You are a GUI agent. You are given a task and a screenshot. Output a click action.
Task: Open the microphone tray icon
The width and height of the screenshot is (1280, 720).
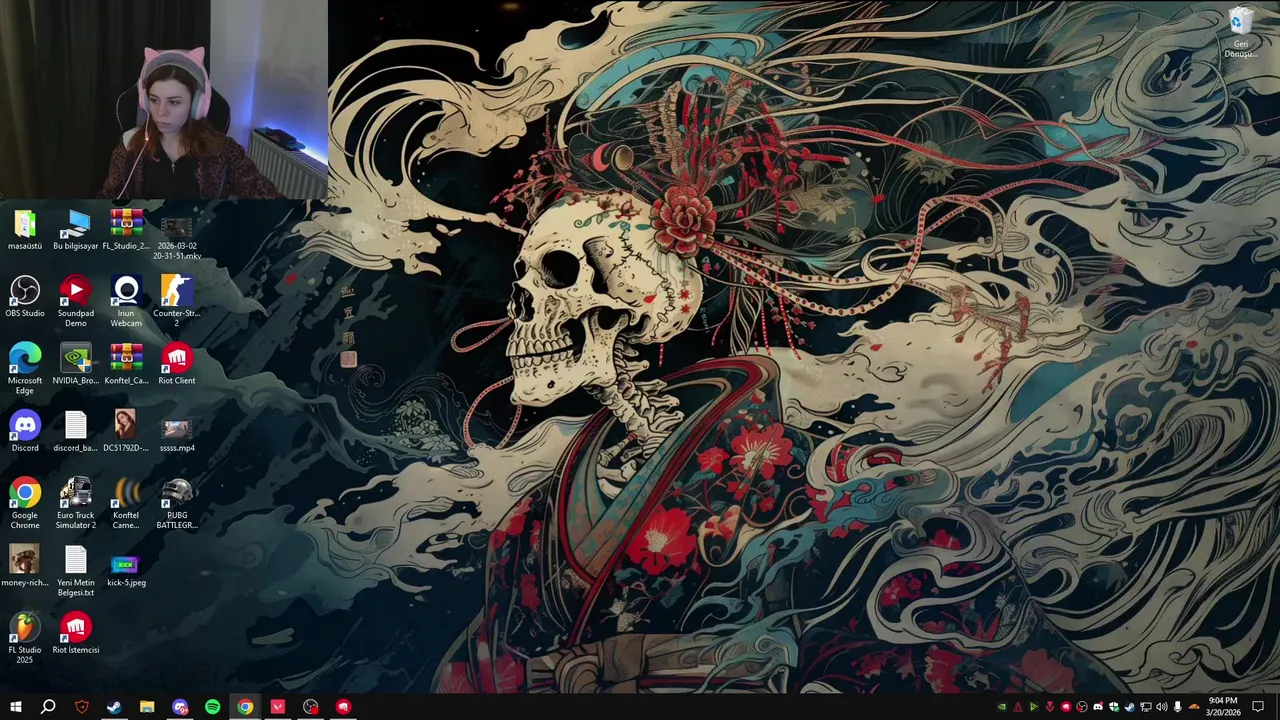pos(1178,707)
